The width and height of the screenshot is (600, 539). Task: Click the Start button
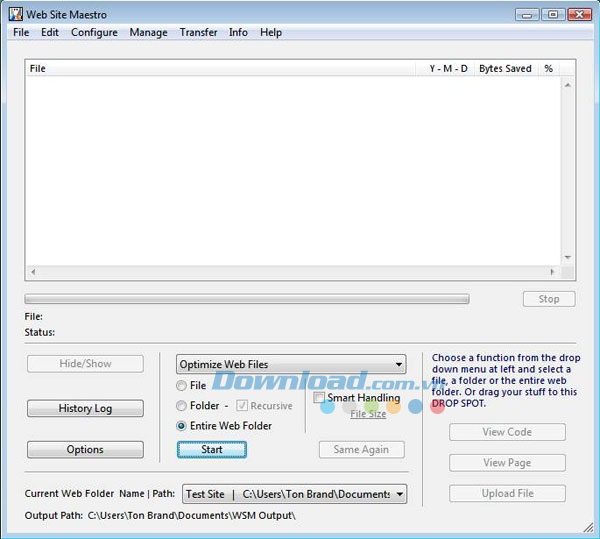coord(212,449)
